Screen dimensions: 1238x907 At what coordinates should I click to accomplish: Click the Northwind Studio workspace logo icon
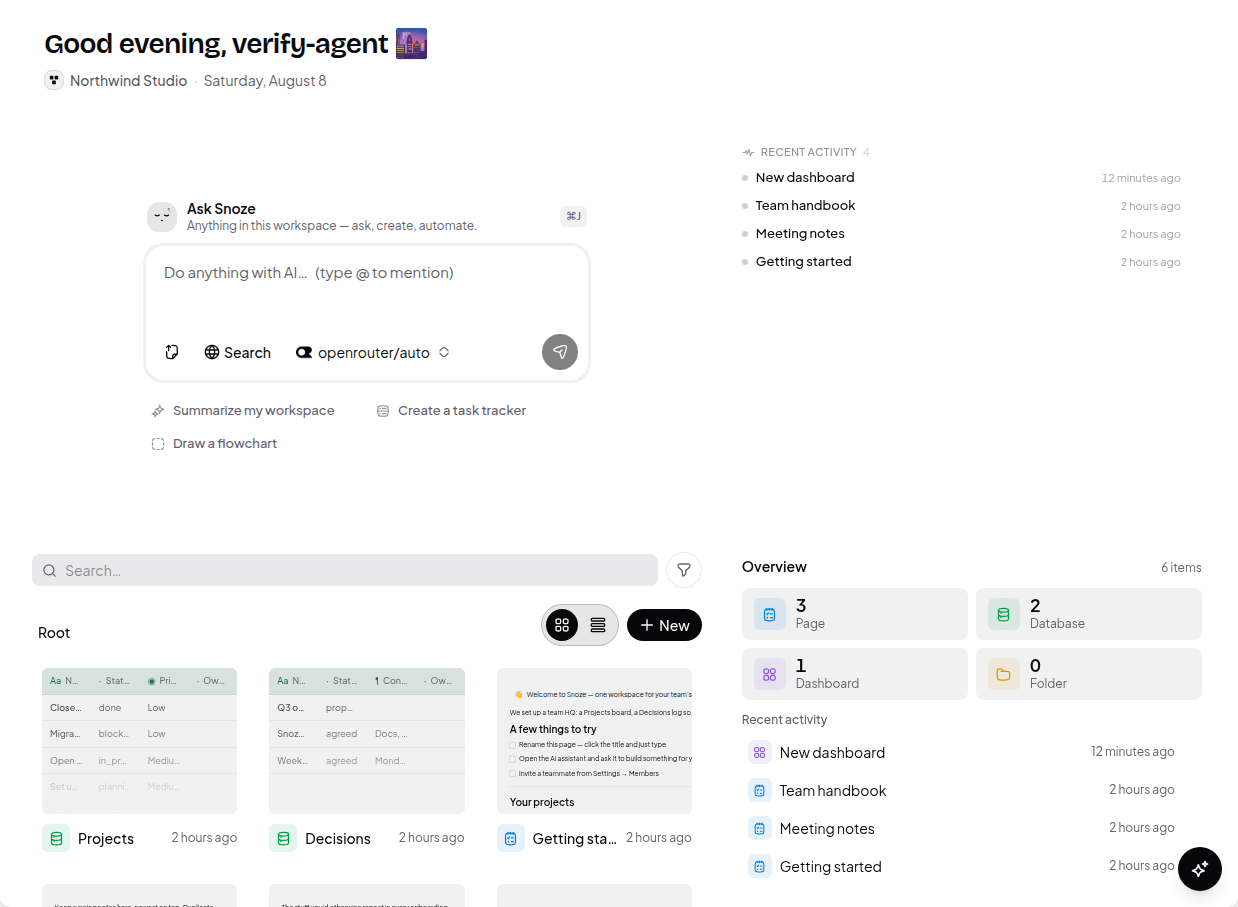coord(54,80)
